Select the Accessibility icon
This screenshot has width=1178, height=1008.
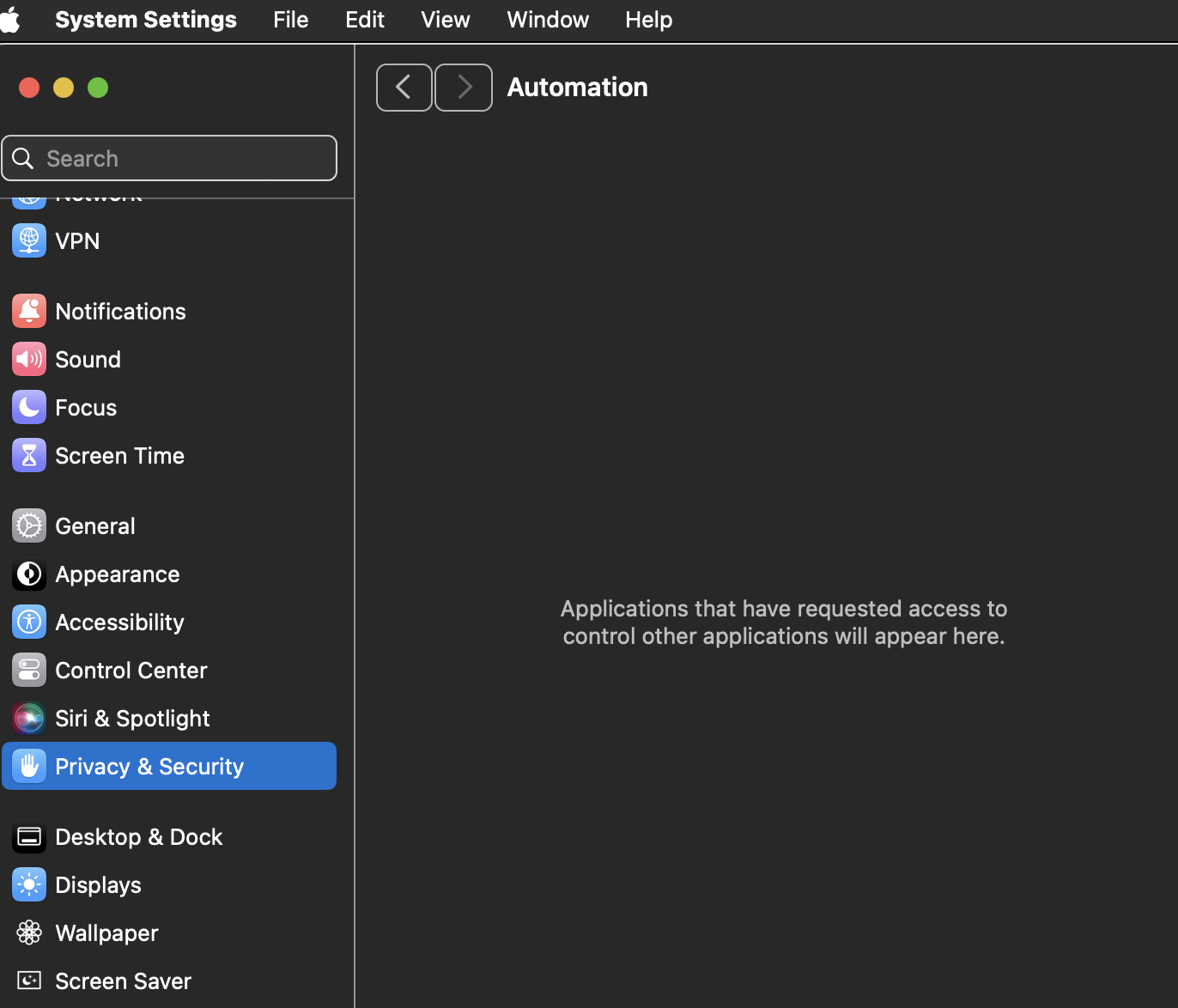29,622
